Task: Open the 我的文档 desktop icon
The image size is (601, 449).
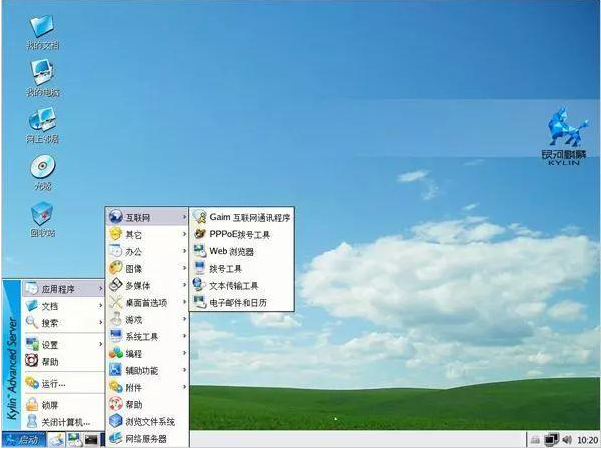Action: (41, 29)
